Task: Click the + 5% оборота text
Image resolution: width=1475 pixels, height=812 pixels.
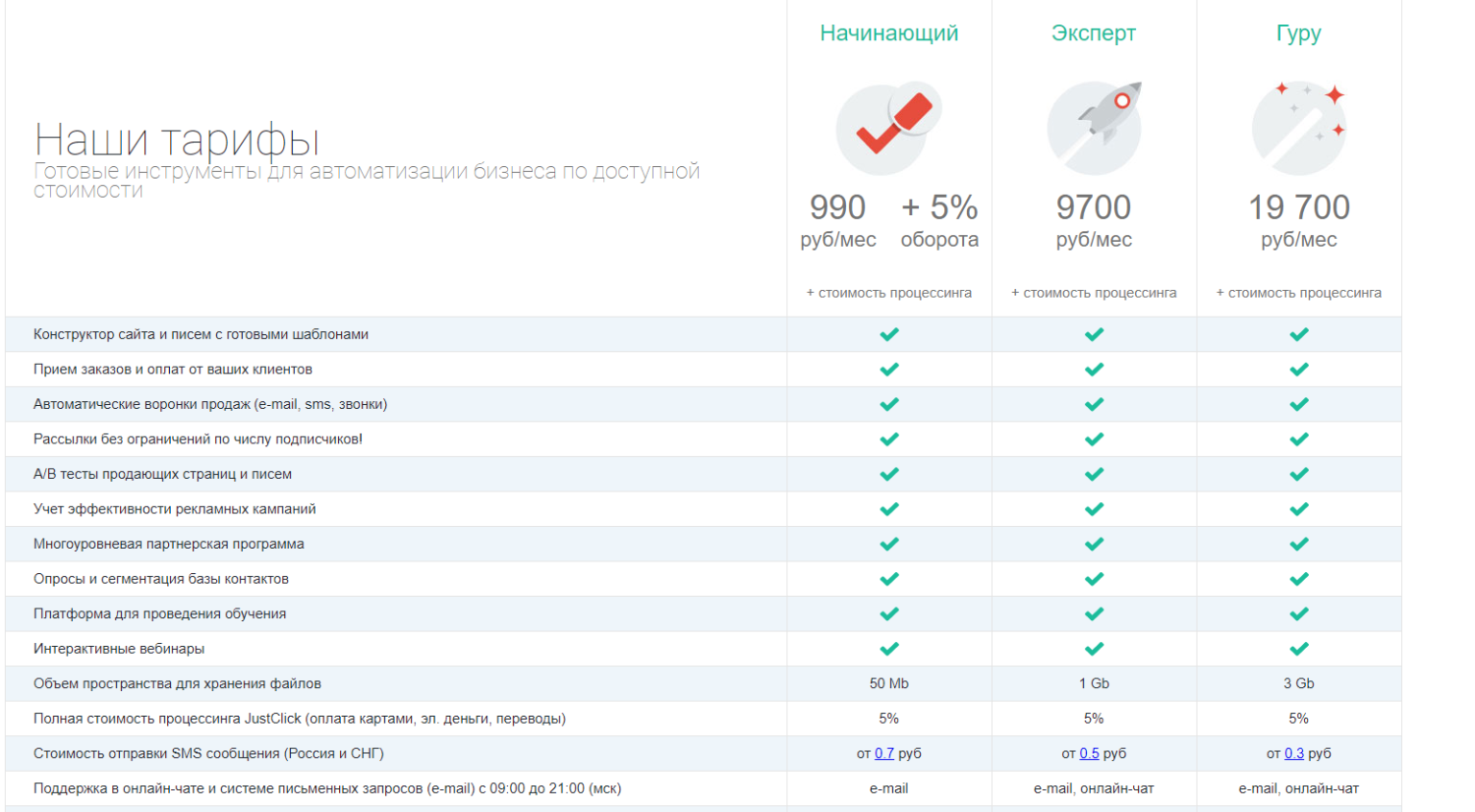Action: (x=939, y=221)
